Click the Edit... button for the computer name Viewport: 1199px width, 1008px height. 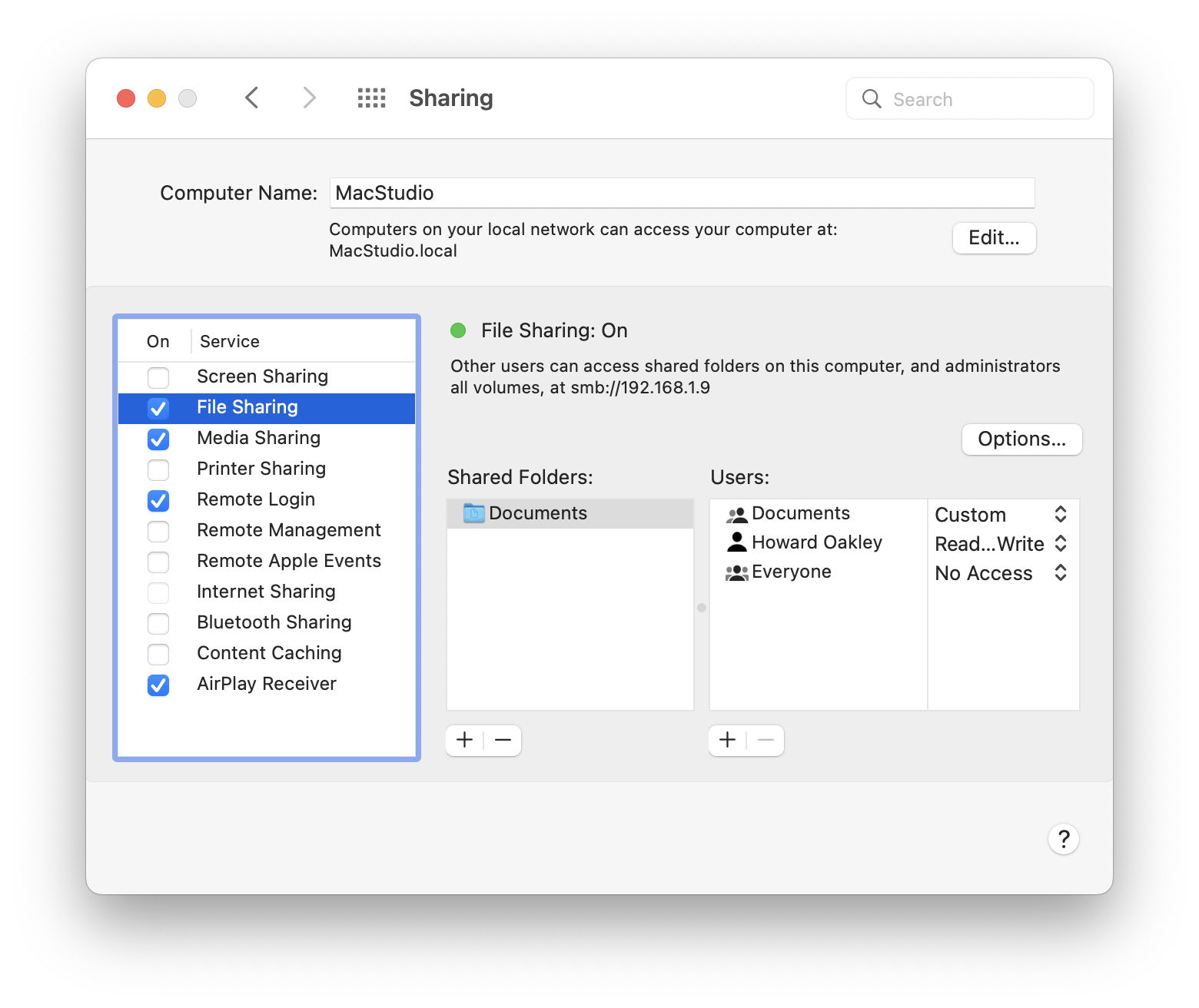tap(994, 238)
